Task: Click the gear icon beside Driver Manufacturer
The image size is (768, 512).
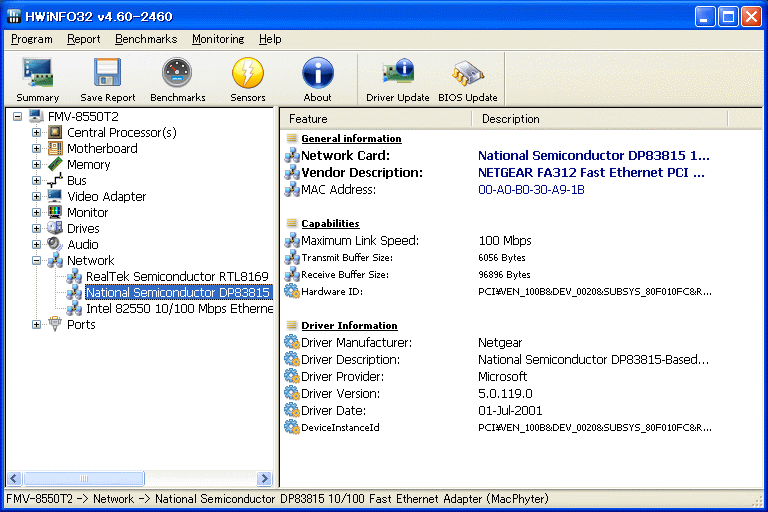Action: point(292,342)
